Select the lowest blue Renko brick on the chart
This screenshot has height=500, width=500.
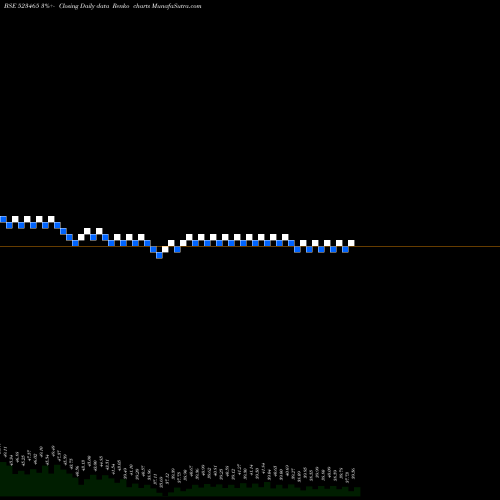point(159,255)
